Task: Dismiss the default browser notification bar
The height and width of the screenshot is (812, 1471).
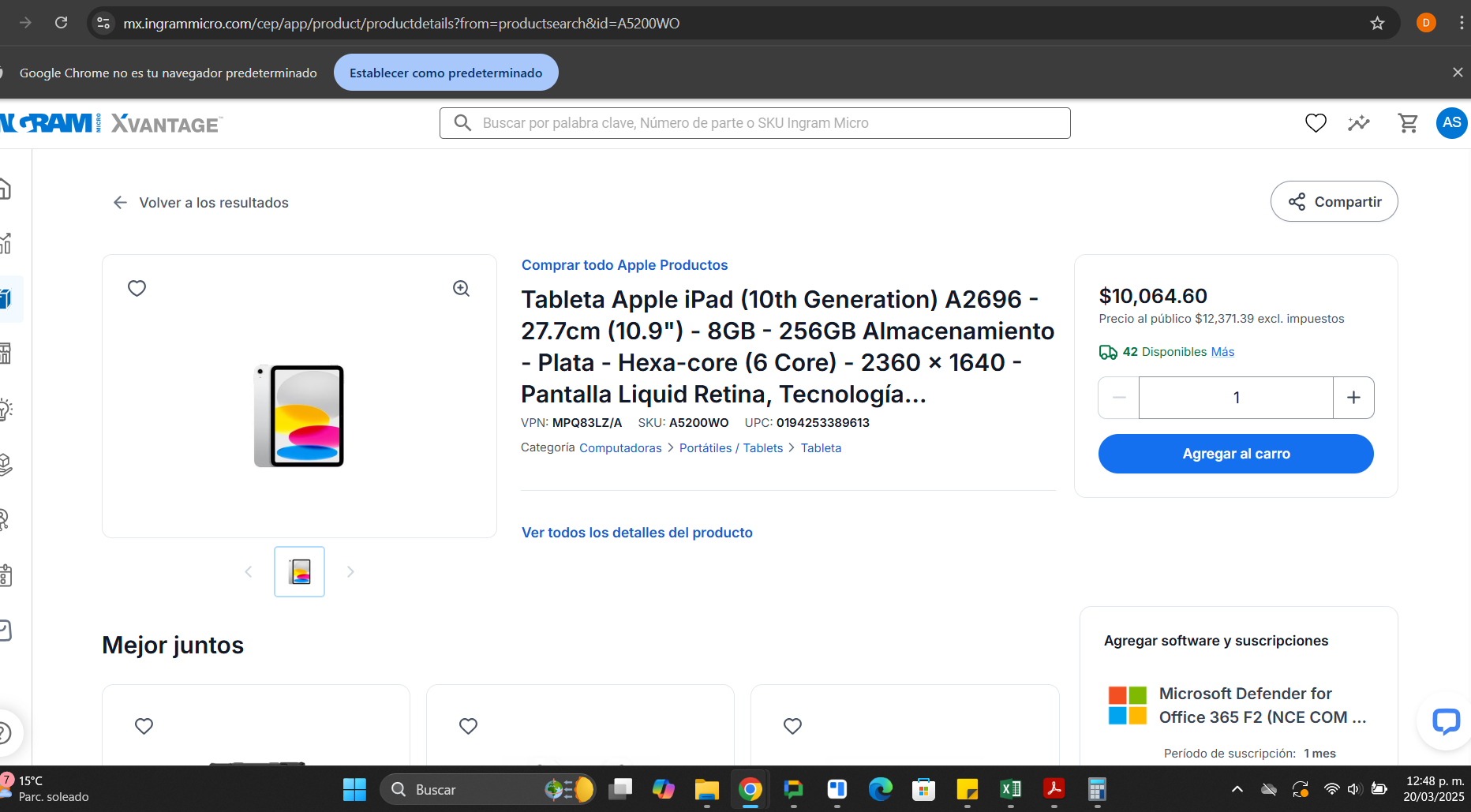Action: tap(1458, 73)
